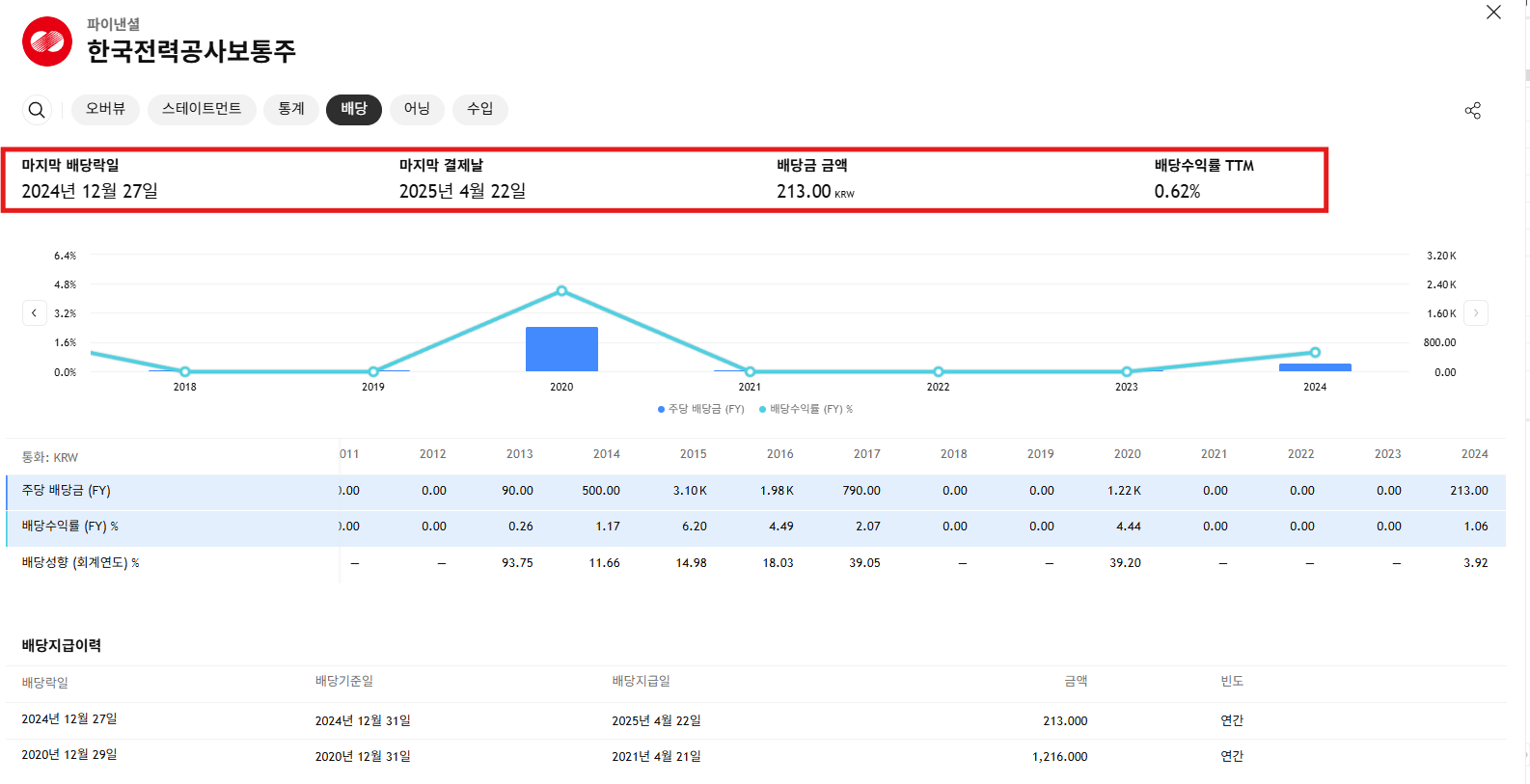Click the 금액 column header
Screen dimensions: 1530x784
1077,681
